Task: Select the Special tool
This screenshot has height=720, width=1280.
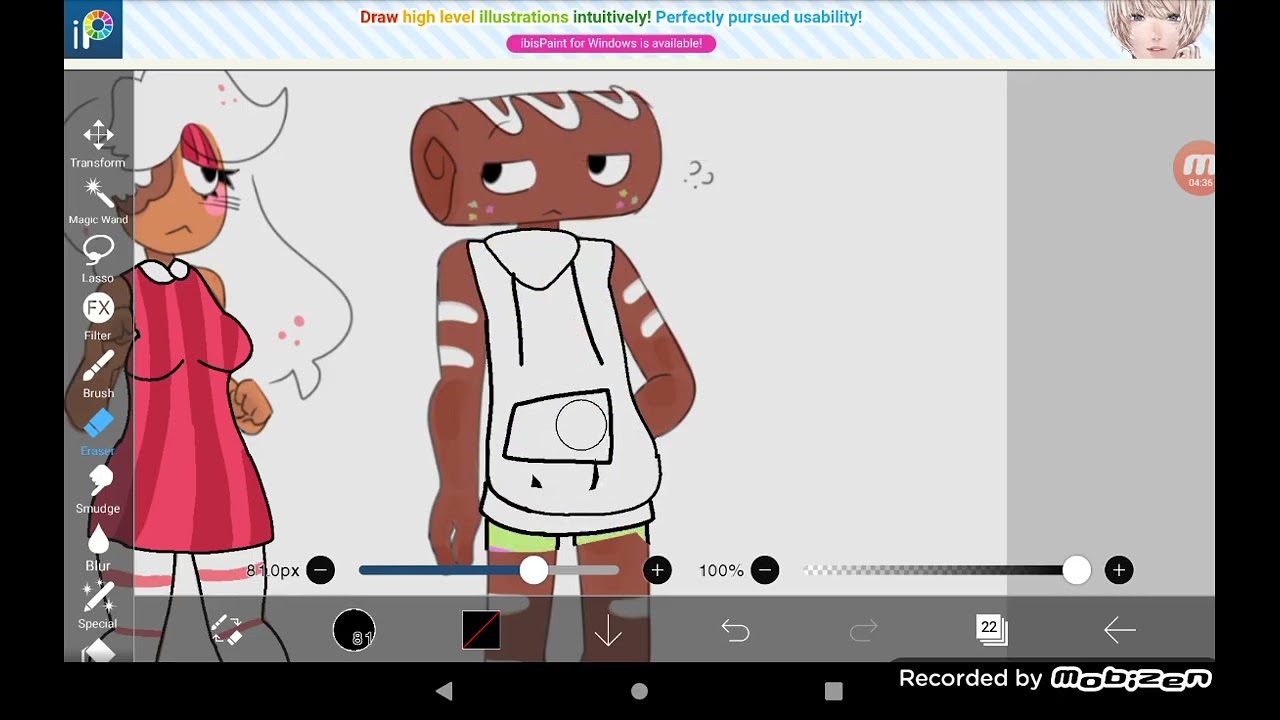Action: pyautogui.click(x=98, y=605)
